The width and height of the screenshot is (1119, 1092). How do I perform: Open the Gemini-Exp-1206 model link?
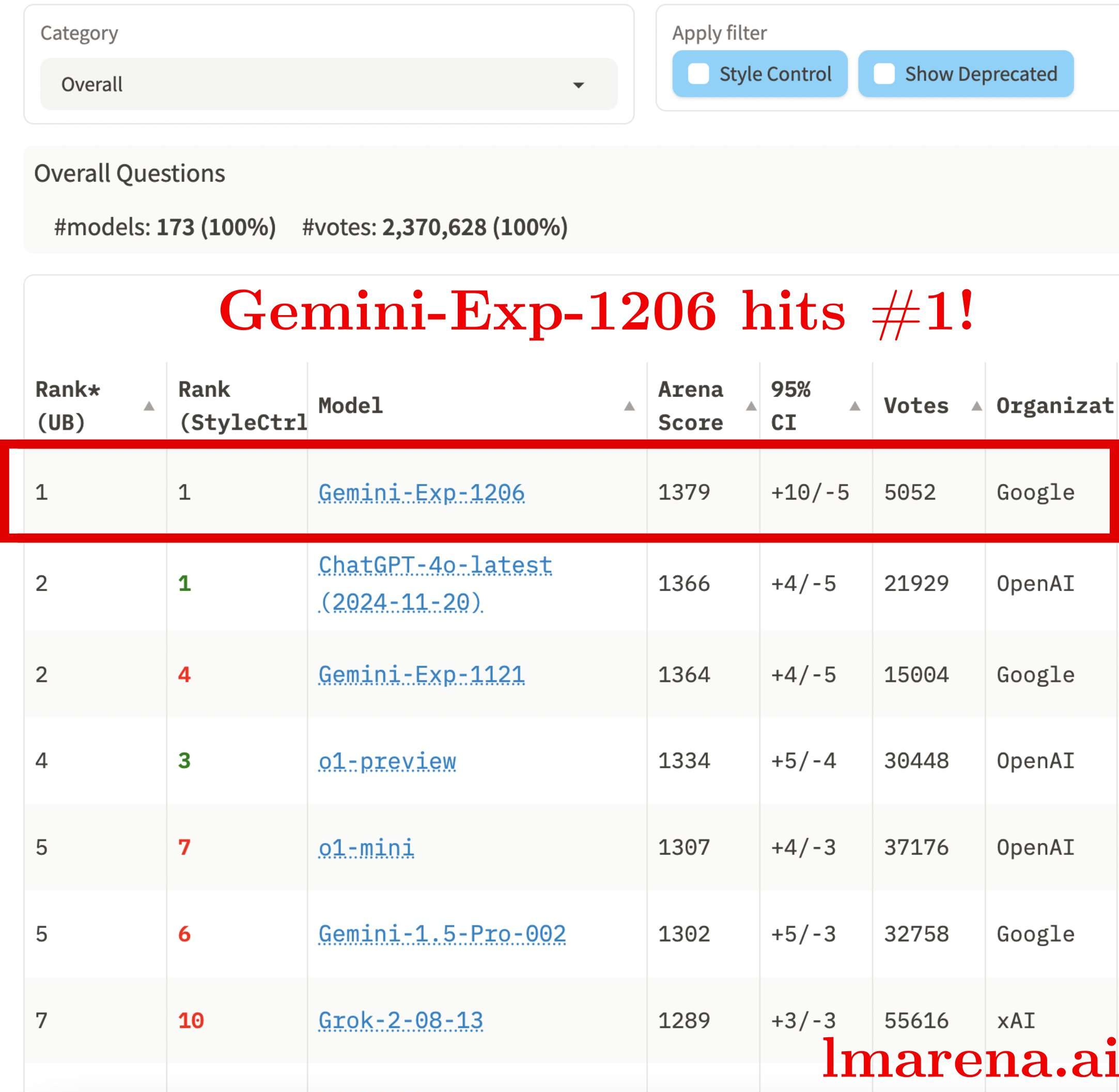(421, 493)
